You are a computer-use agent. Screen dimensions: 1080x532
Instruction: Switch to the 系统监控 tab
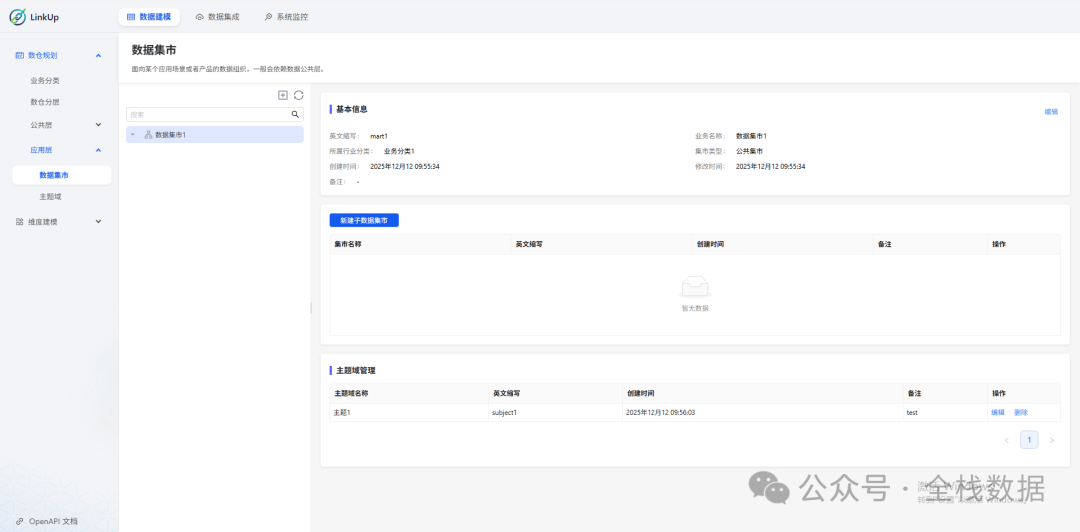tap(286, 17)
